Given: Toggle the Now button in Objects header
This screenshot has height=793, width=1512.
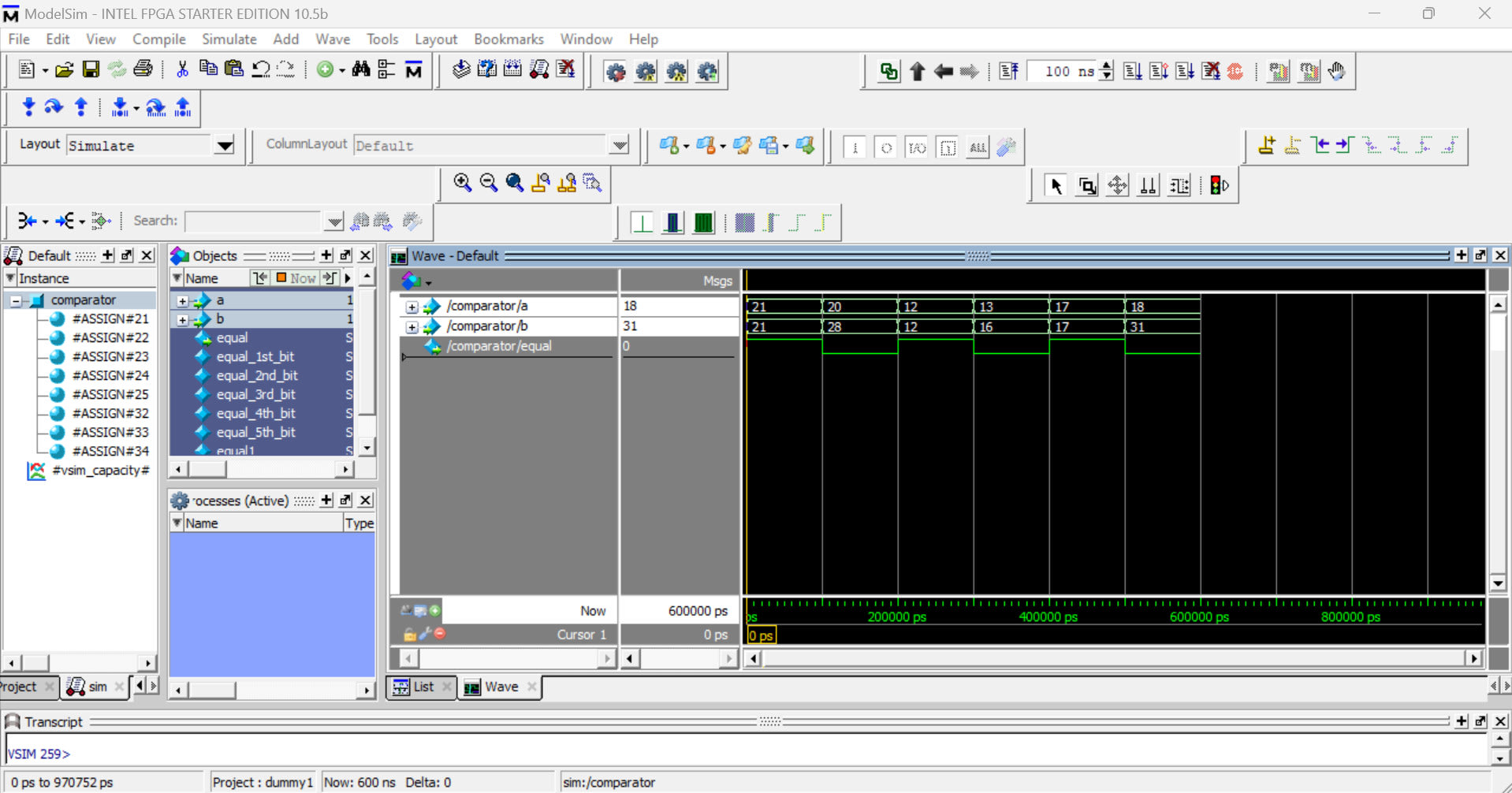Looking at the screenshot, I should 296,278.
